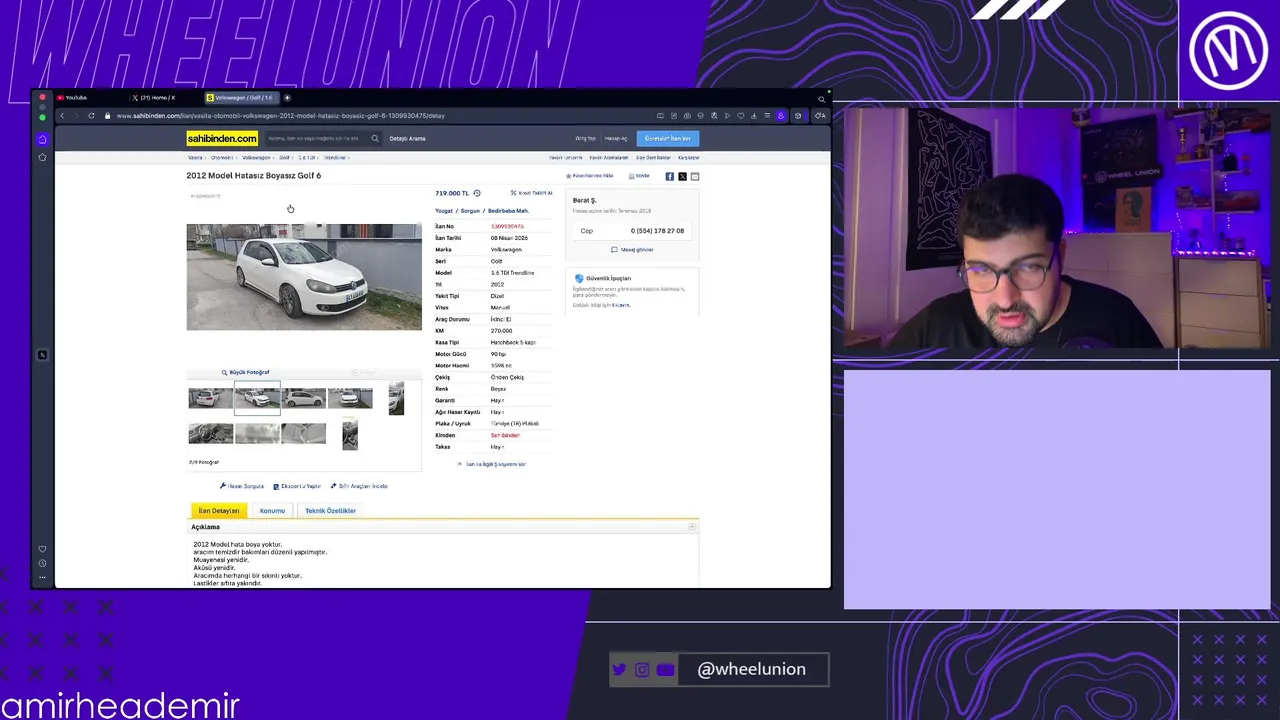This screenshot has width=1280, height=720.
Task: Click the Detaylı Arama link
Action: (x=407, y=139)
